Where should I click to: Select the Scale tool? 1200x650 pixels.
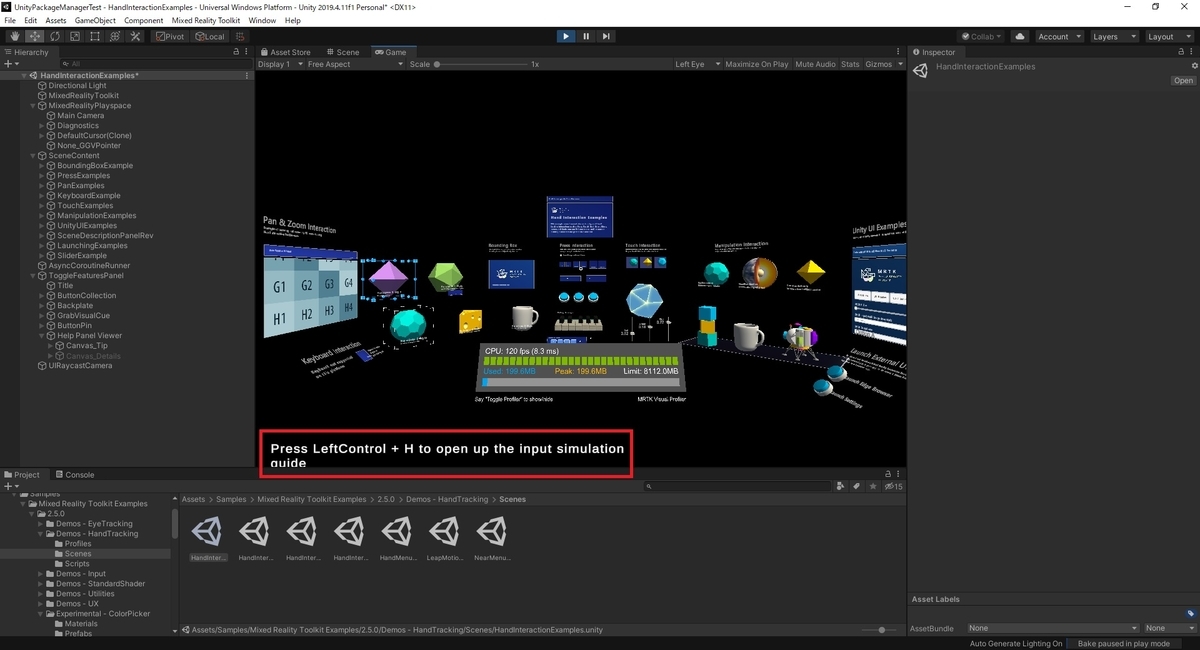click(x=74, y=36)
